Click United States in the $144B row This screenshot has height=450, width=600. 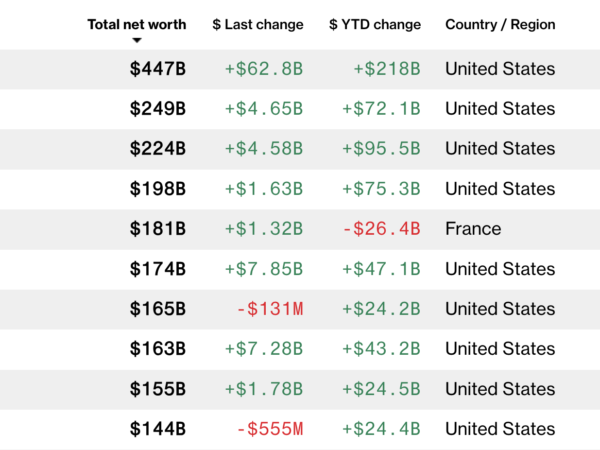[x=500, y=429]
